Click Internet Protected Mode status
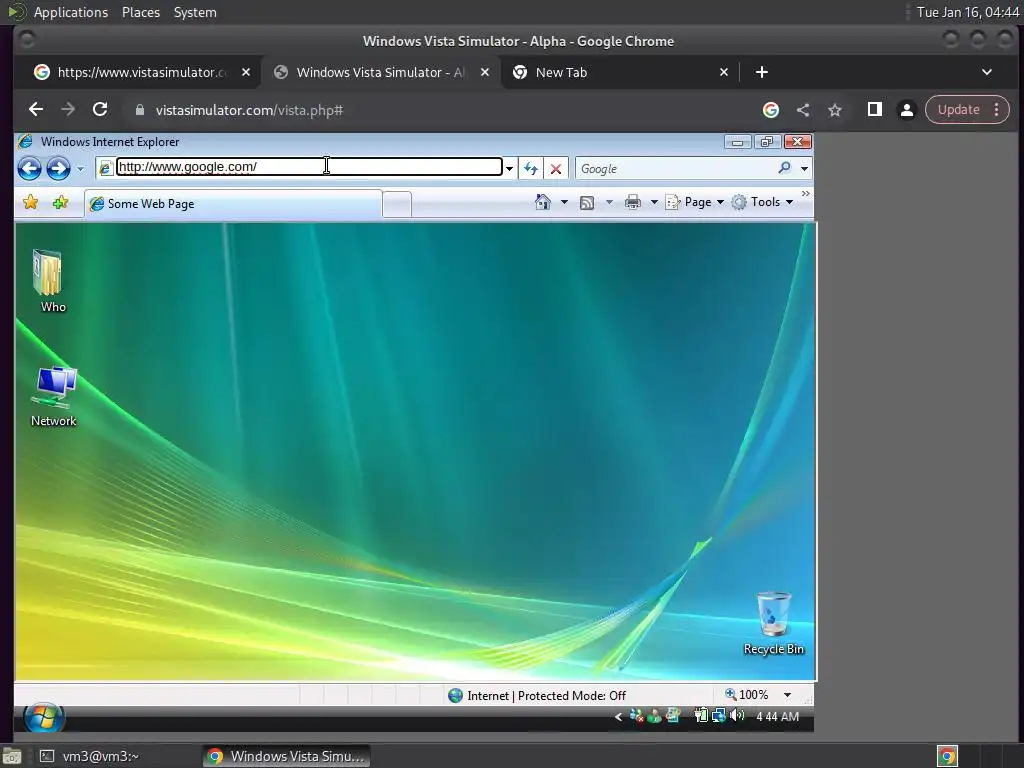Image resolution: width=1024 pixels, height=768 pixels. tap(537, 696)
